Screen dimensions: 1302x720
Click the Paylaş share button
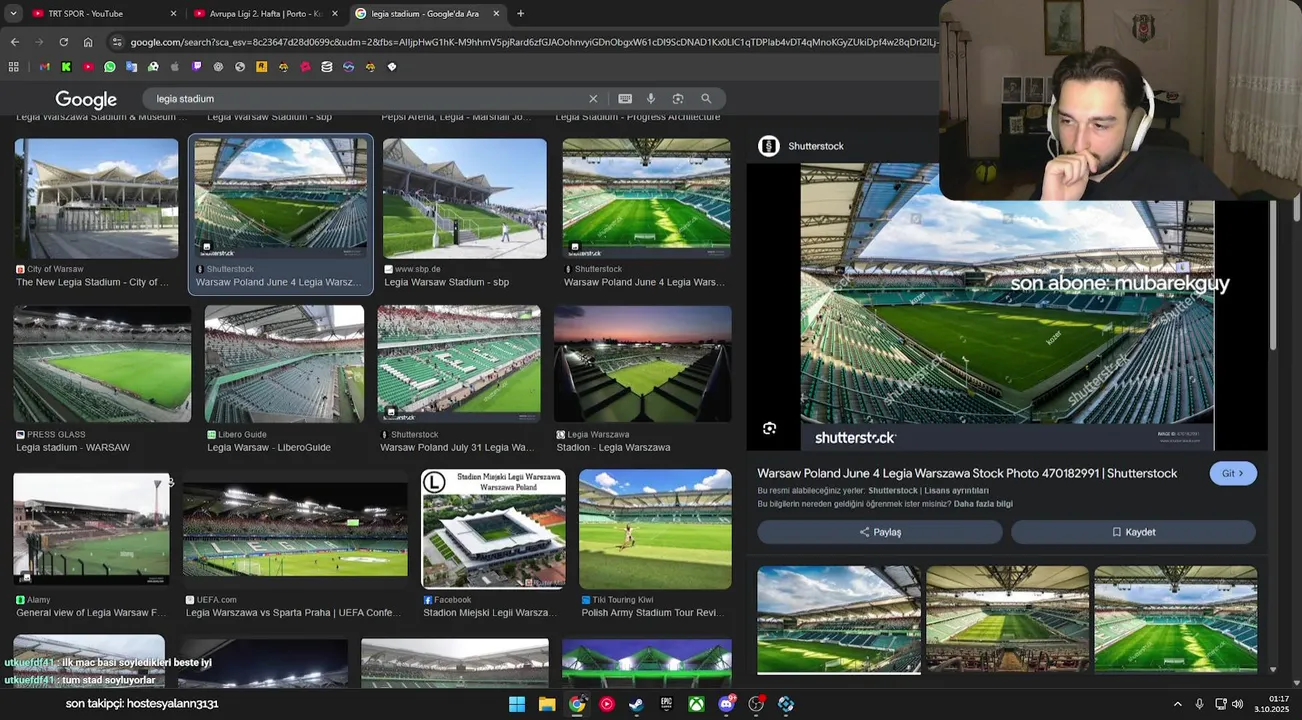tap(880, 532)
